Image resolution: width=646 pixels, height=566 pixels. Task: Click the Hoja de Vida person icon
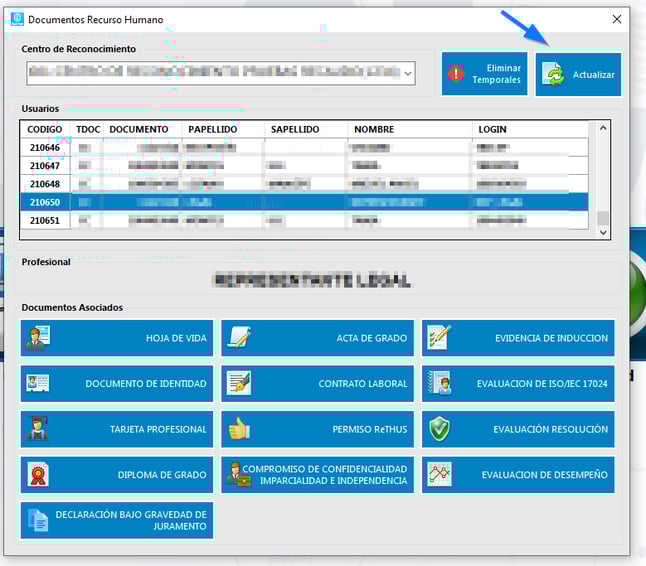[x=38, y=338]
